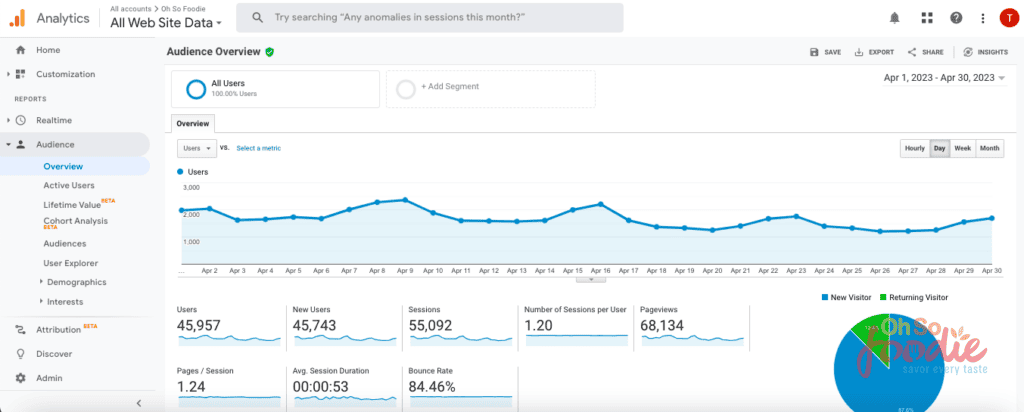Click the All accounts breadcrumb
Screen dimensions: 1024x412
point(130,9)
